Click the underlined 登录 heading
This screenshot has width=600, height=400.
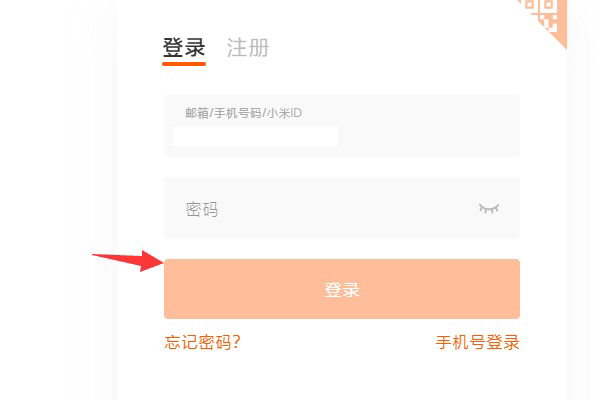coord(184,48)
